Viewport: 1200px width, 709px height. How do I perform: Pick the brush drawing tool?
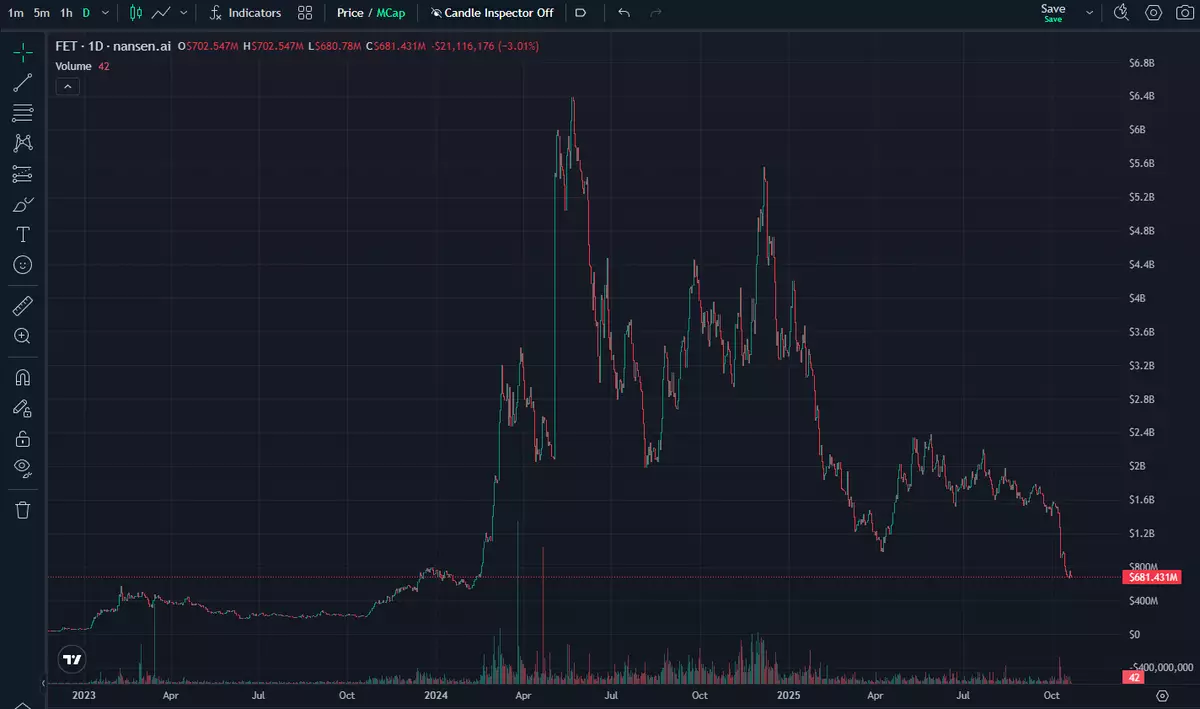tap(22, 204)
